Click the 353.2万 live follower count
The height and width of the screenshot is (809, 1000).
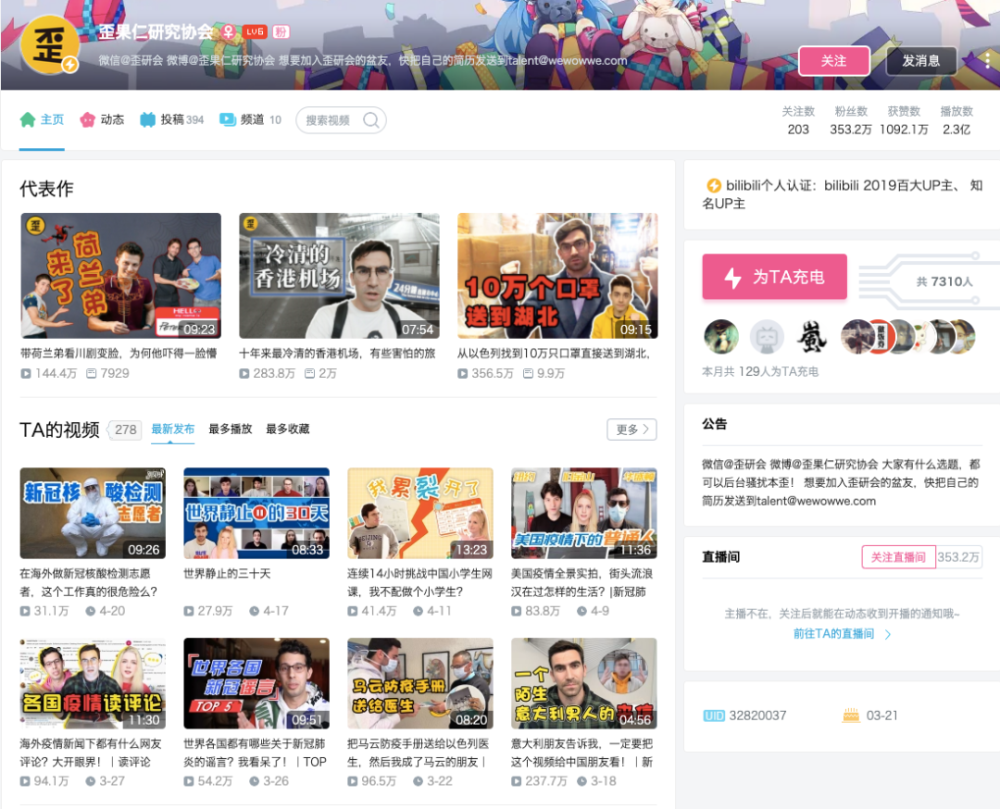pyautogui.click(x=958, y=557)
